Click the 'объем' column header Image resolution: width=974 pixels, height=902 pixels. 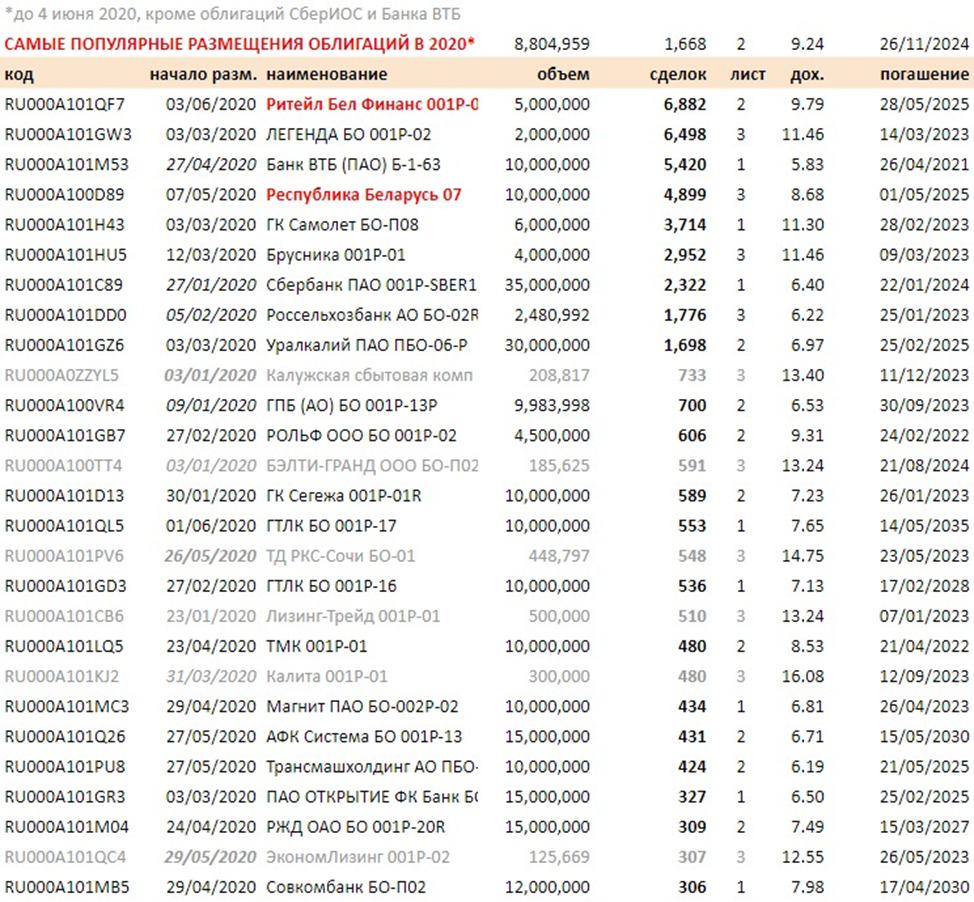coord(563,74)
